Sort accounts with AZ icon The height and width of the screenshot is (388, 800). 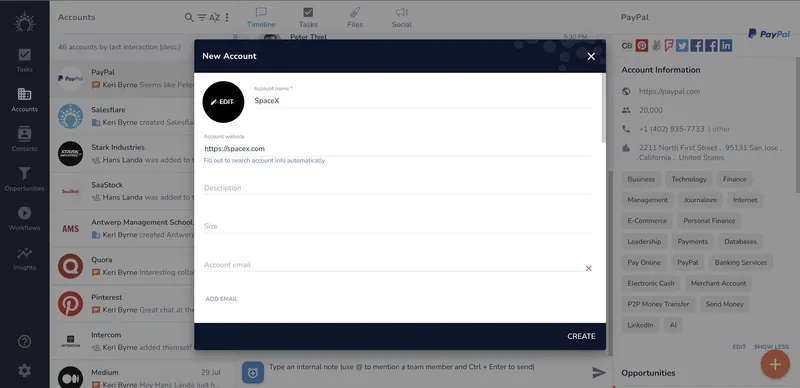coord(214,17)
